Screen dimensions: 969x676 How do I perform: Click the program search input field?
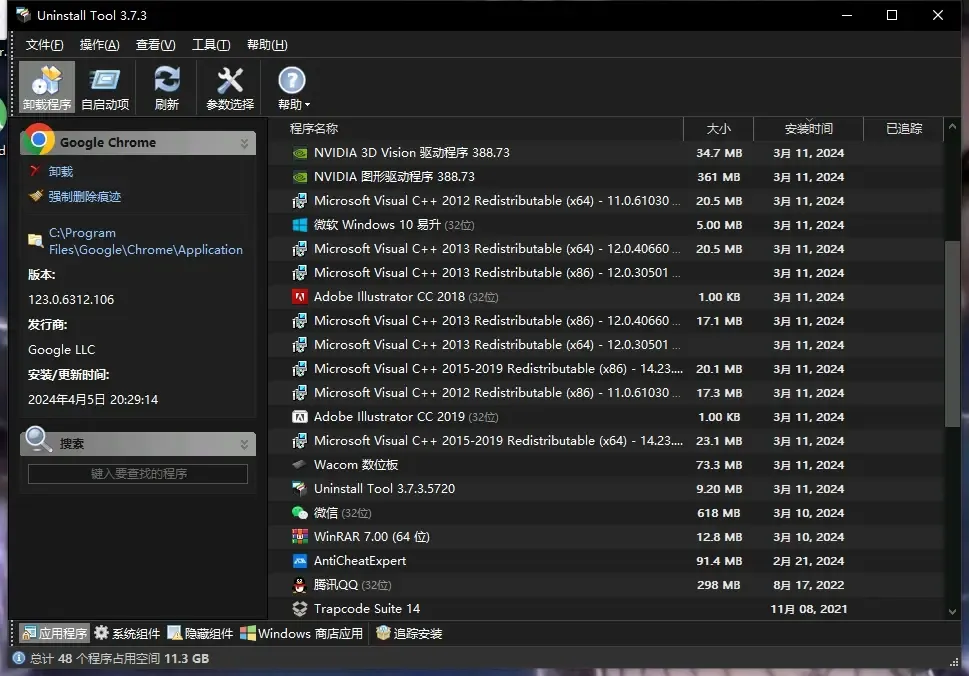[138, 474]
